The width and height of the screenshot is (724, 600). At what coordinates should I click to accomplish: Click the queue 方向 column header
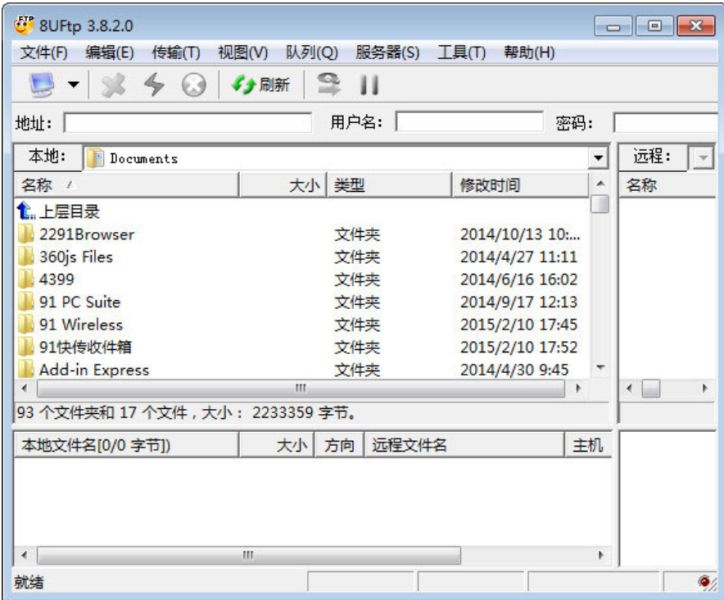339,445
